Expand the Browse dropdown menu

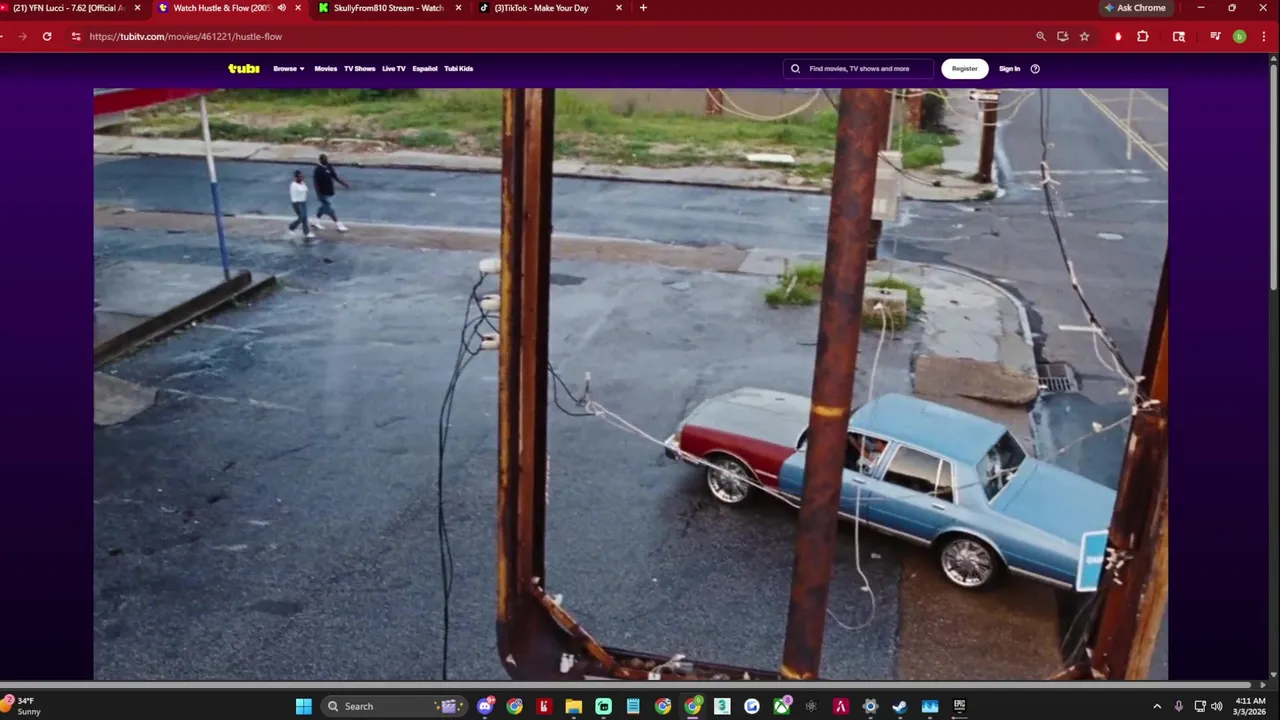[x=289, y=68]
